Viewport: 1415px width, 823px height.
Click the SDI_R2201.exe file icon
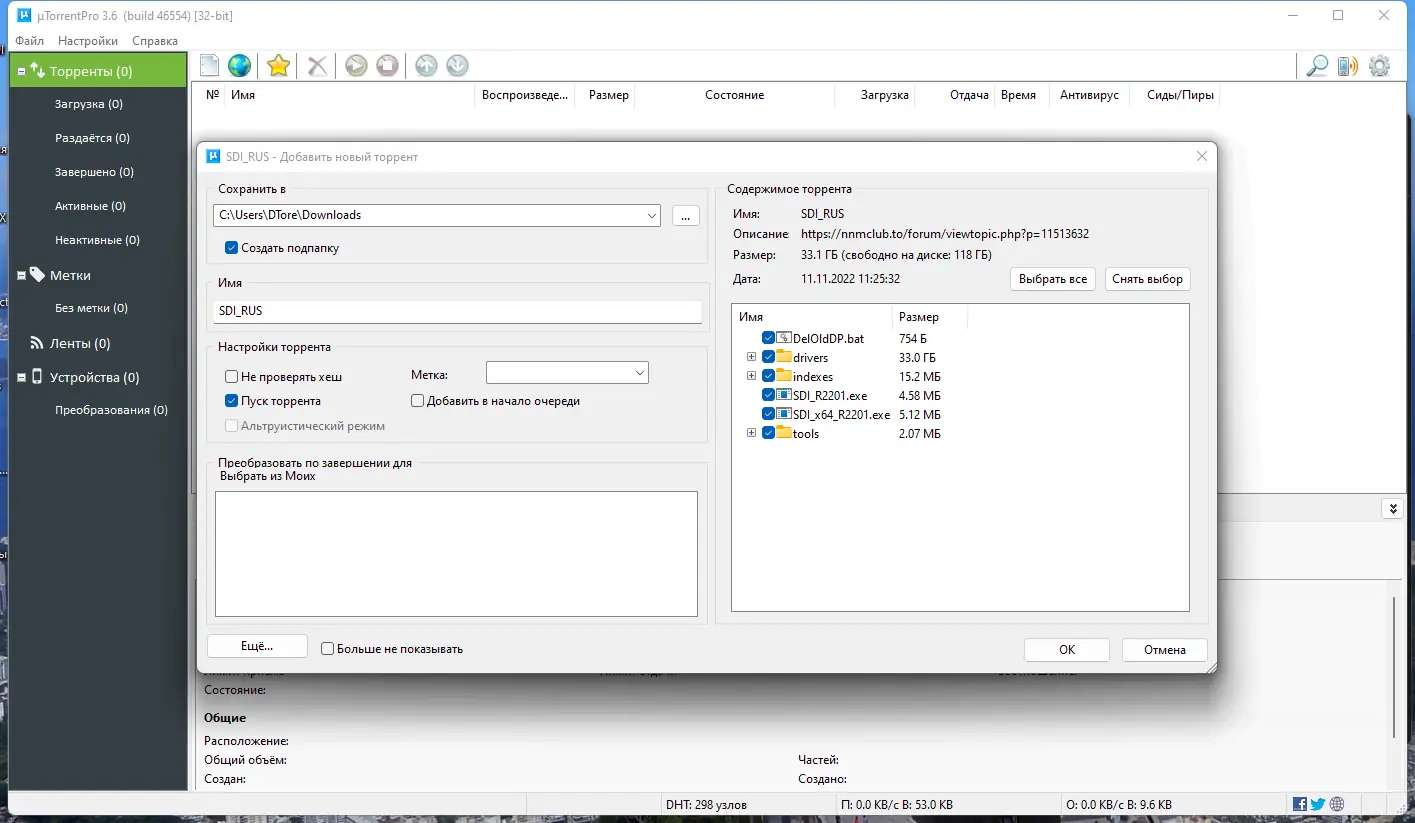click(x=784, y=395)
